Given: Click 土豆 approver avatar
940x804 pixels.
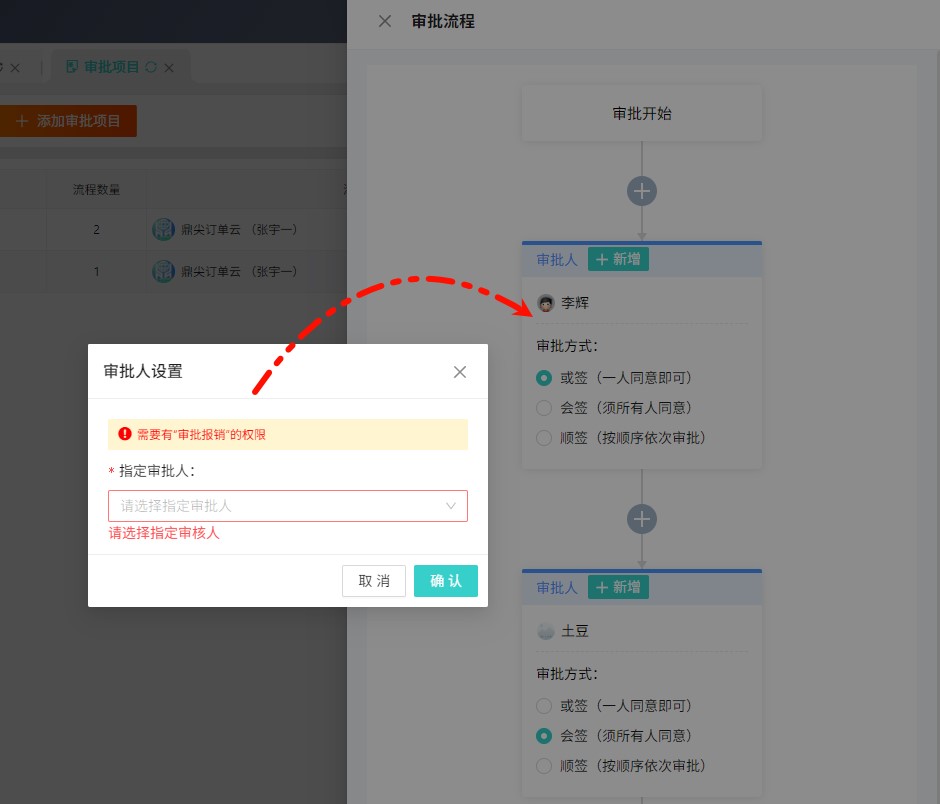Looking at the screenshot, I should click(x=546, y=631).
